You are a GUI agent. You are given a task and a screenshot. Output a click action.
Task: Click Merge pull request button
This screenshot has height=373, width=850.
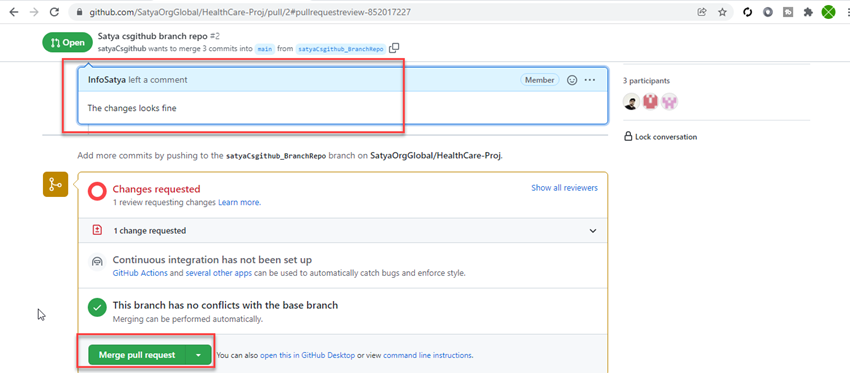[137, 355]
